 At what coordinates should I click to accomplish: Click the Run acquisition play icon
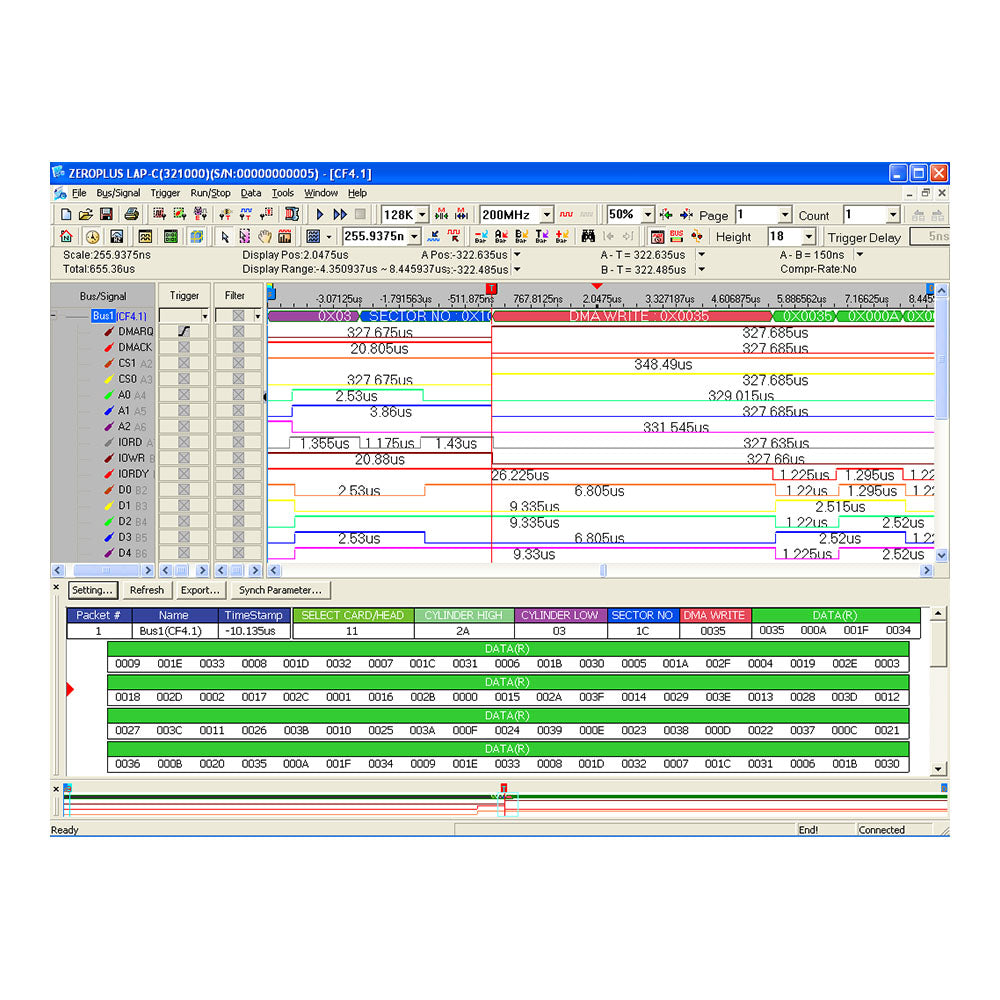click(x=318, y=214)
